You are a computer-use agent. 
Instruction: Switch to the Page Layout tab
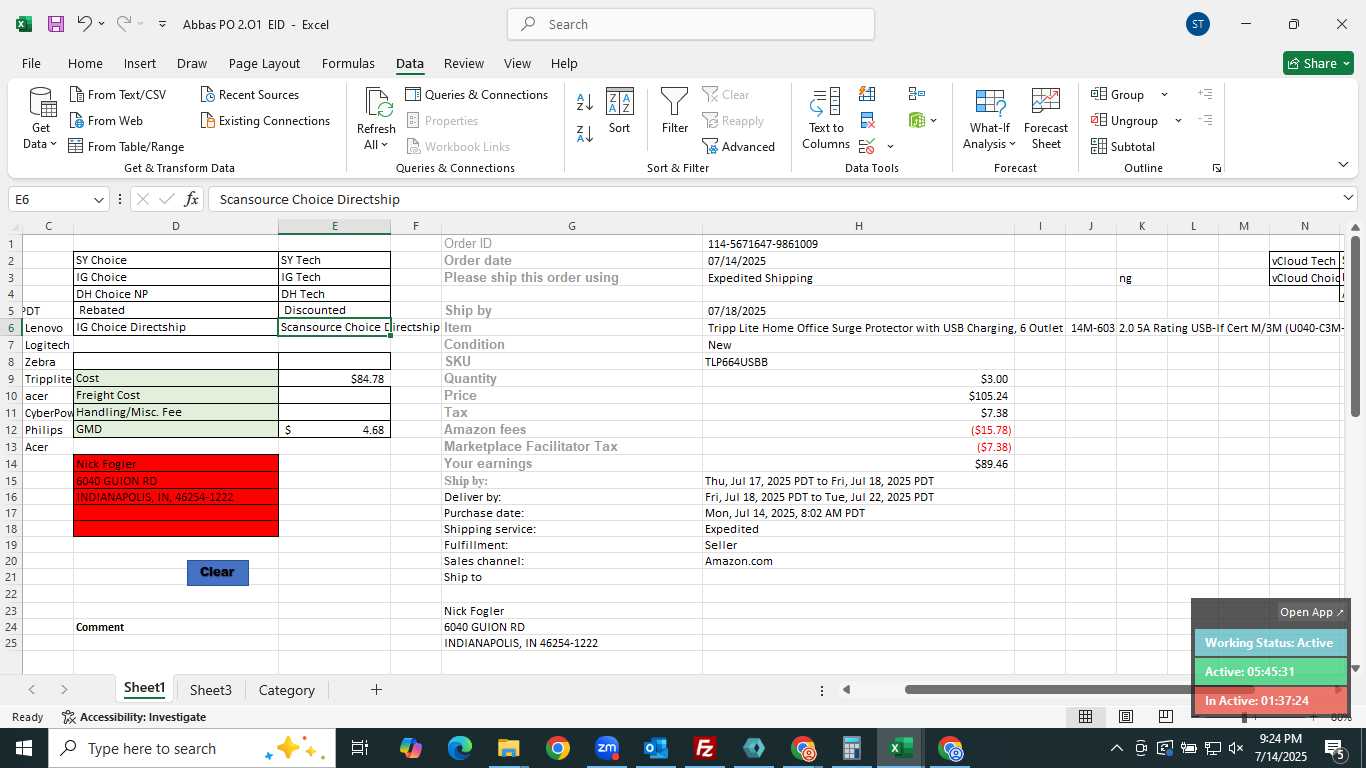pos(264,63)
